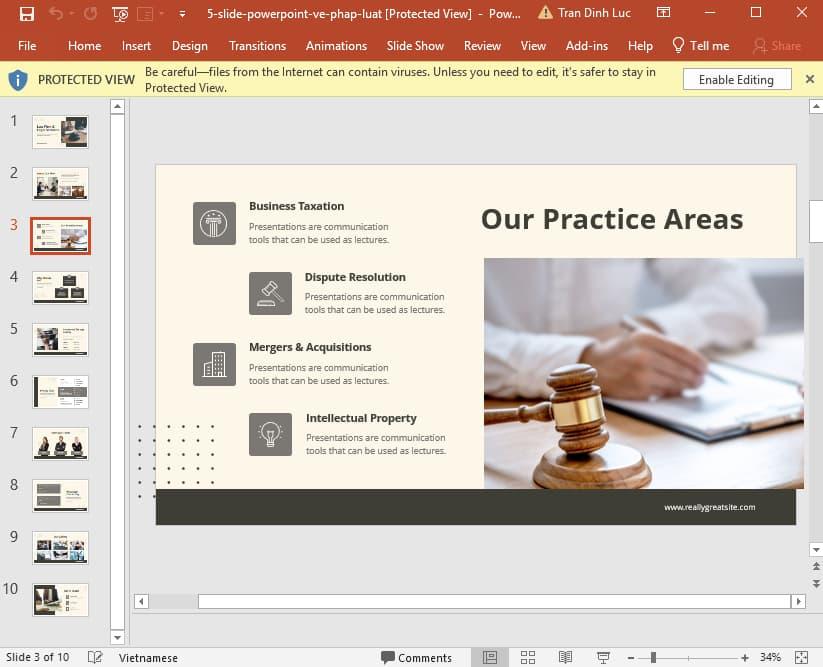The image size is (823, 667).
Task: Toggle spell check indicator in status bar
Action: click(x=96, y=657)
